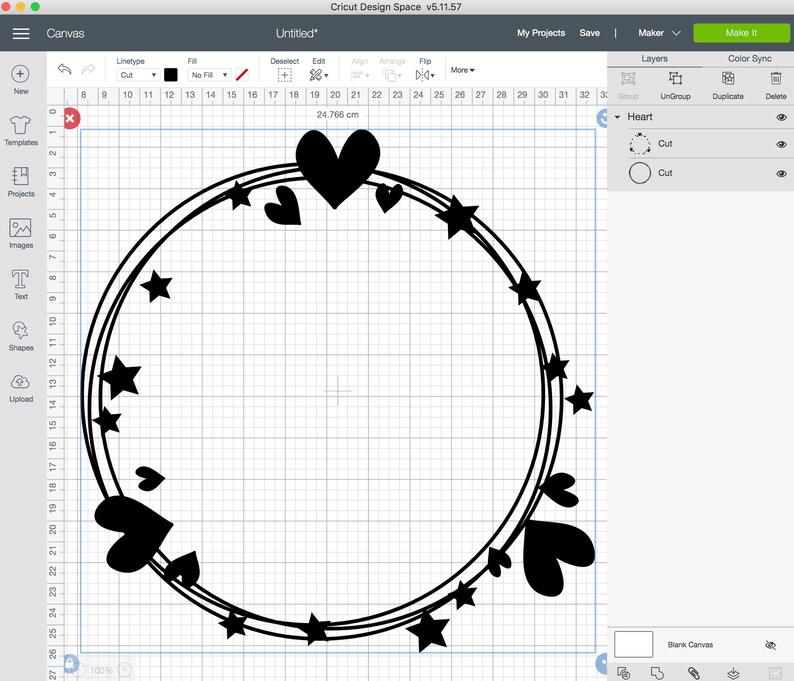Click the Canvas label

[65, 33]
